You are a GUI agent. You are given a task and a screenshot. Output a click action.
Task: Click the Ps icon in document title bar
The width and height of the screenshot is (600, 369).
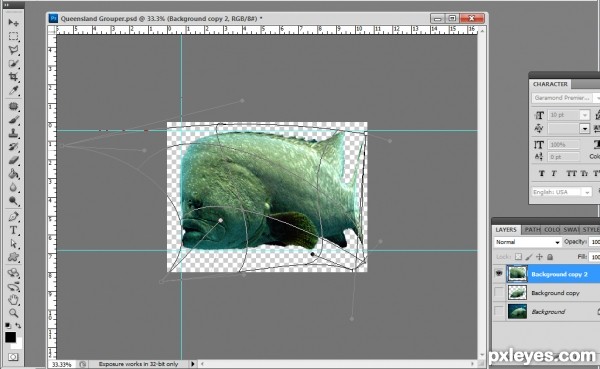(x=53, y=18)
